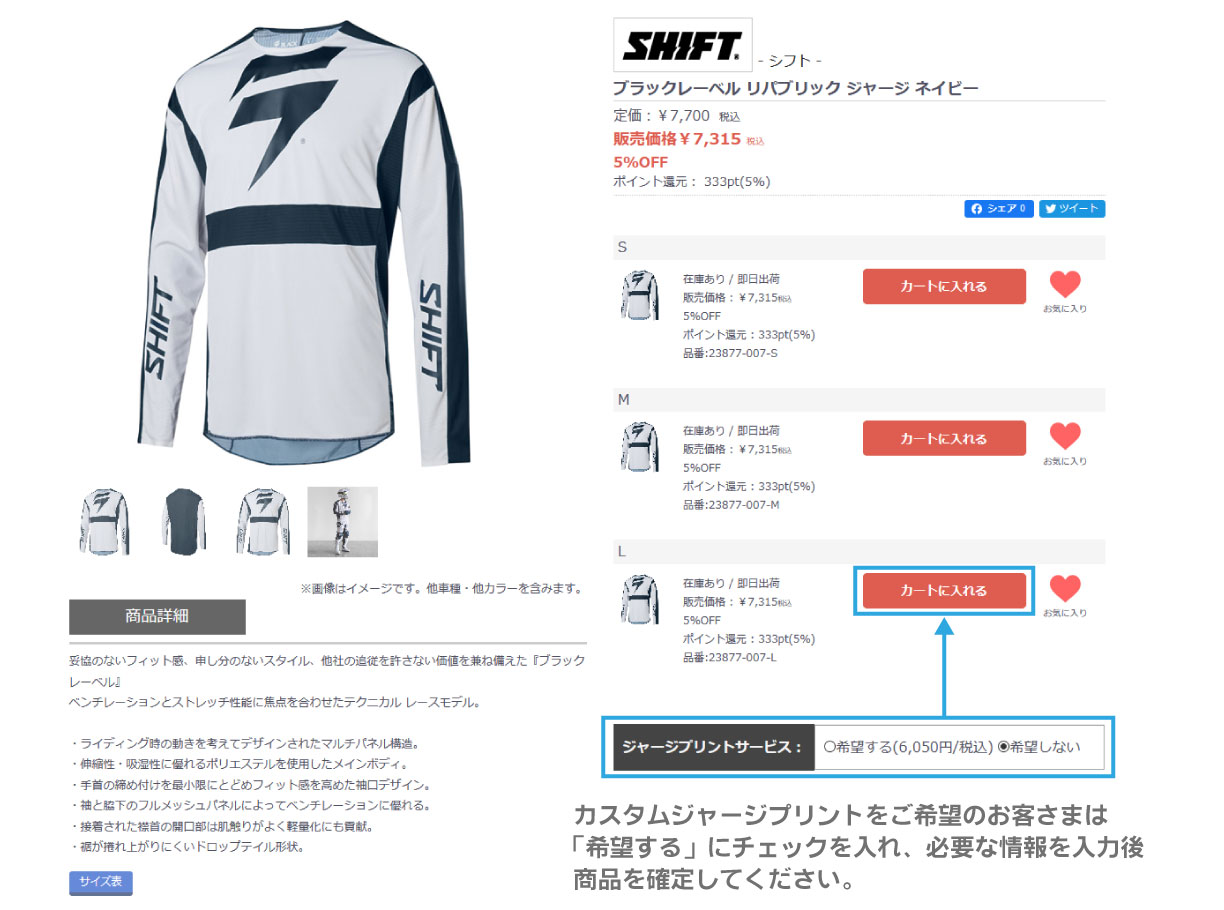This screenshot has height=910, width=1224.
Task: Favorite the size L jersey via the heart icon
Action: [1065, 588]
